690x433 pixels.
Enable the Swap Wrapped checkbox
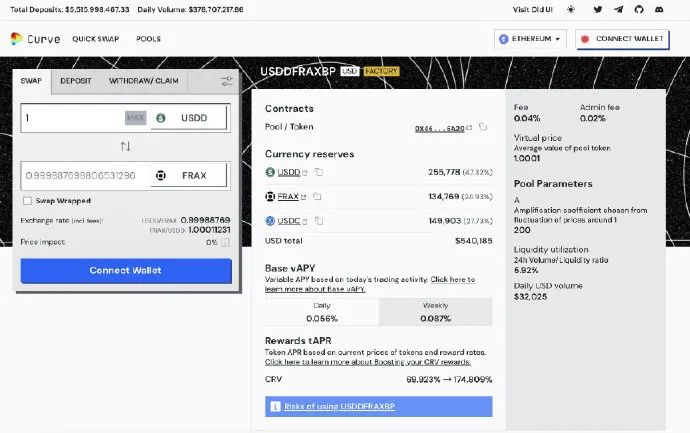tap(27, 200)
